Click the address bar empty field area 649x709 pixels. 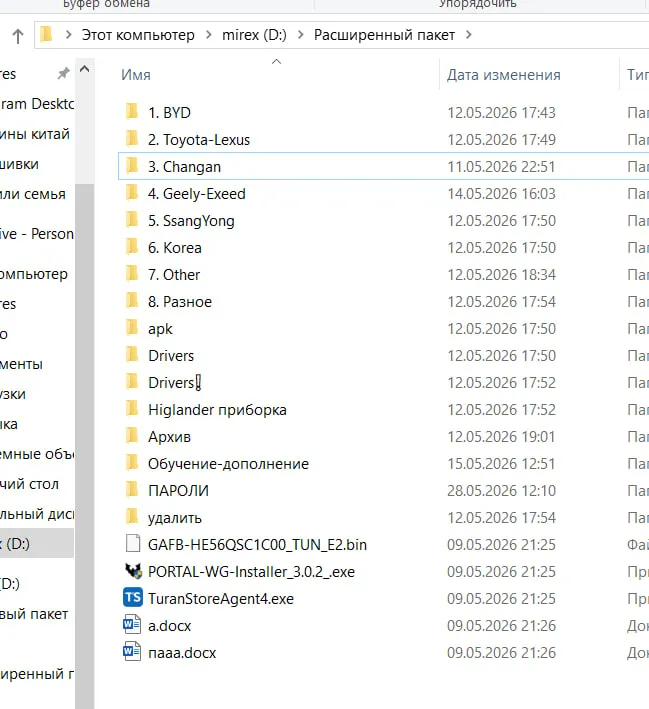pos(561,35)
